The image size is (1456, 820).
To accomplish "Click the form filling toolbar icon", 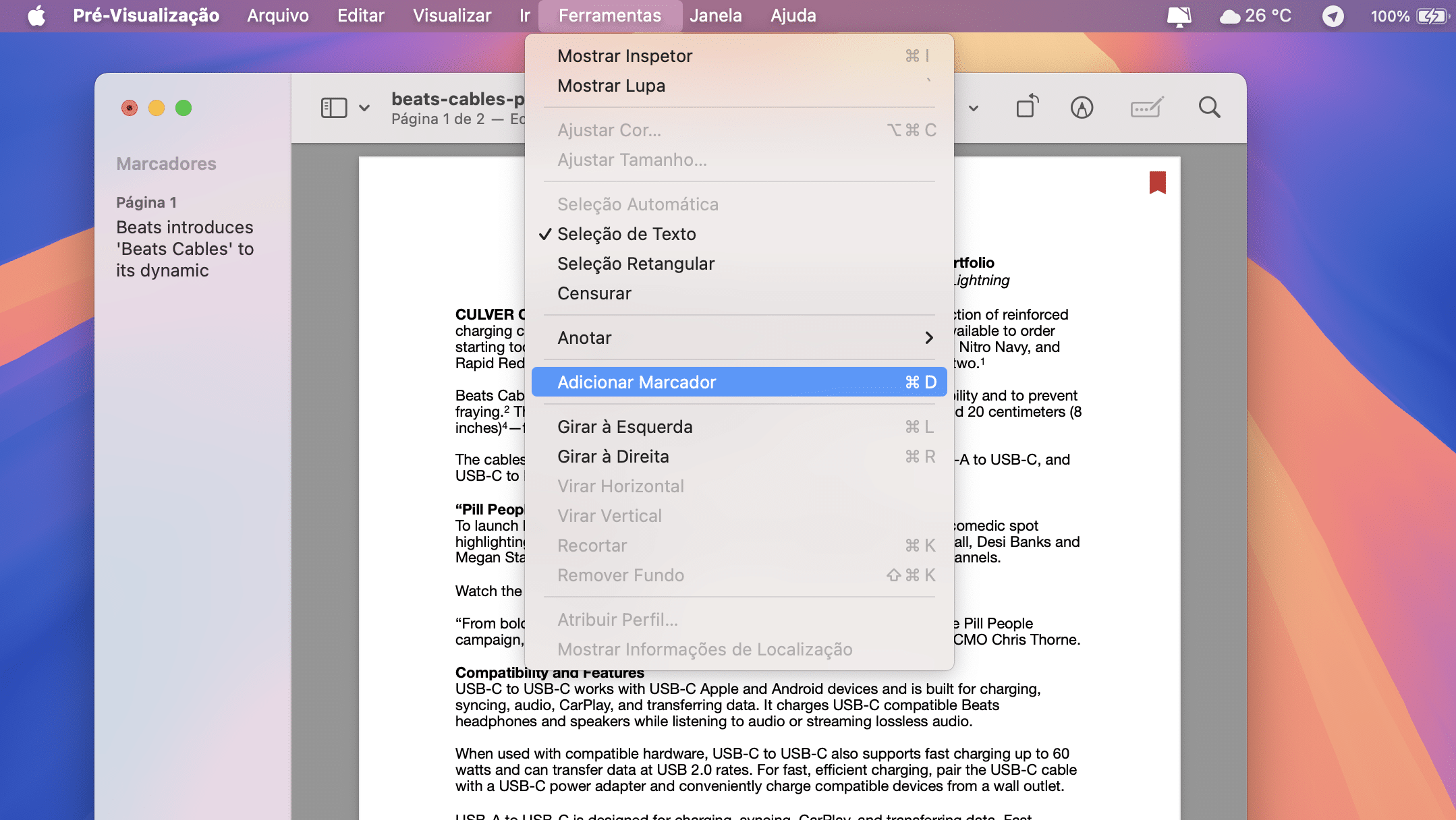I will (1147, 108).
